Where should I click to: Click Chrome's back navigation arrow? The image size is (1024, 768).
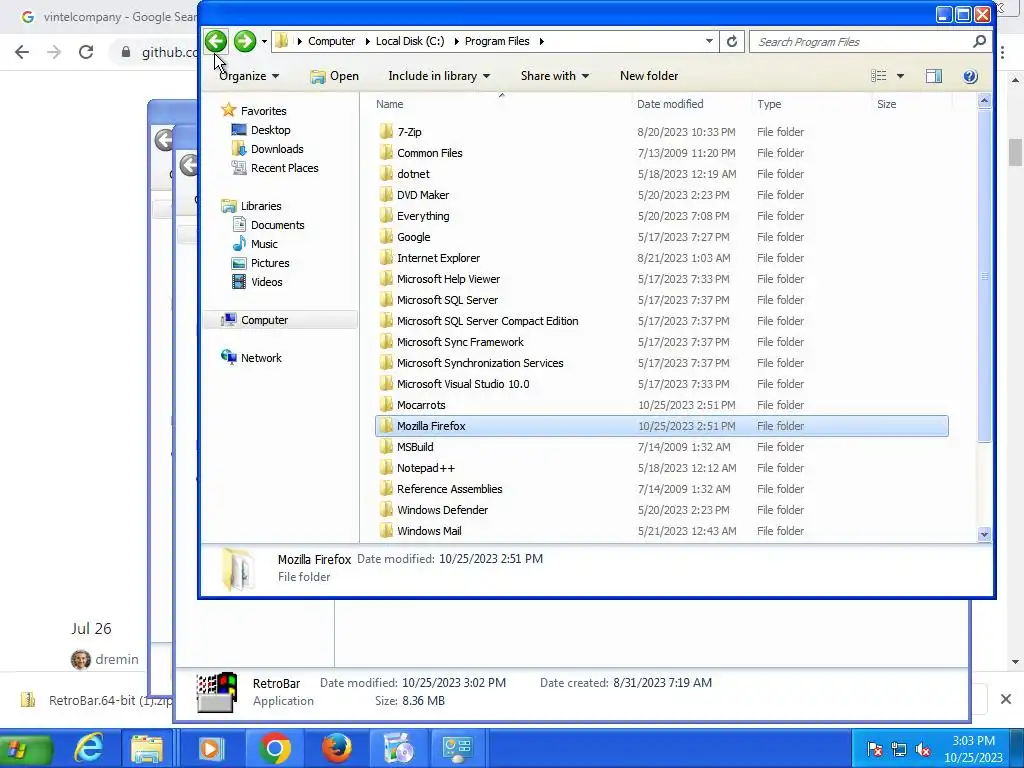[x=22, y=52]
